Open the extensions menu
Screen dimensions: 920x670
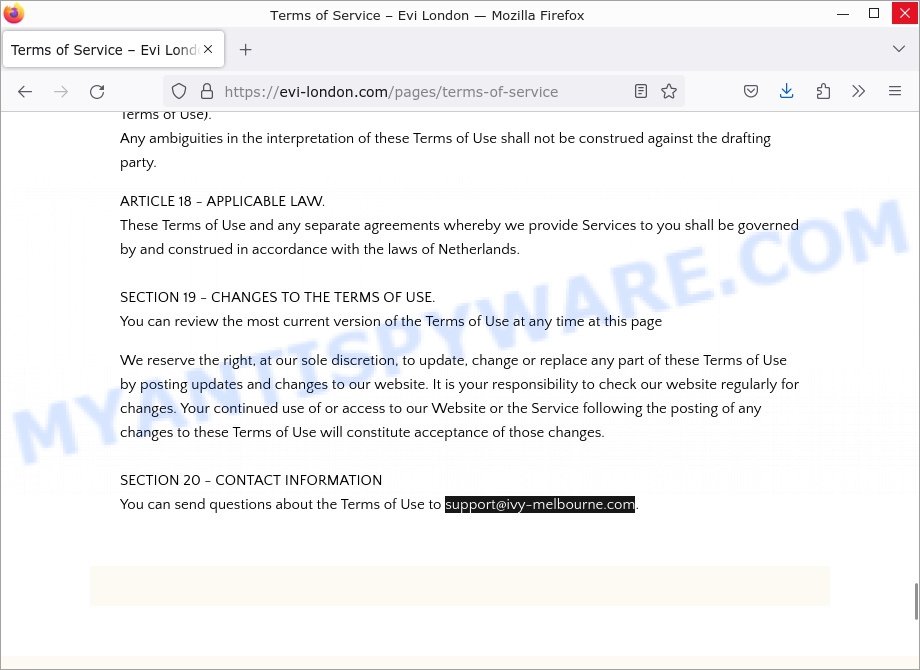[x=823, y=91]
